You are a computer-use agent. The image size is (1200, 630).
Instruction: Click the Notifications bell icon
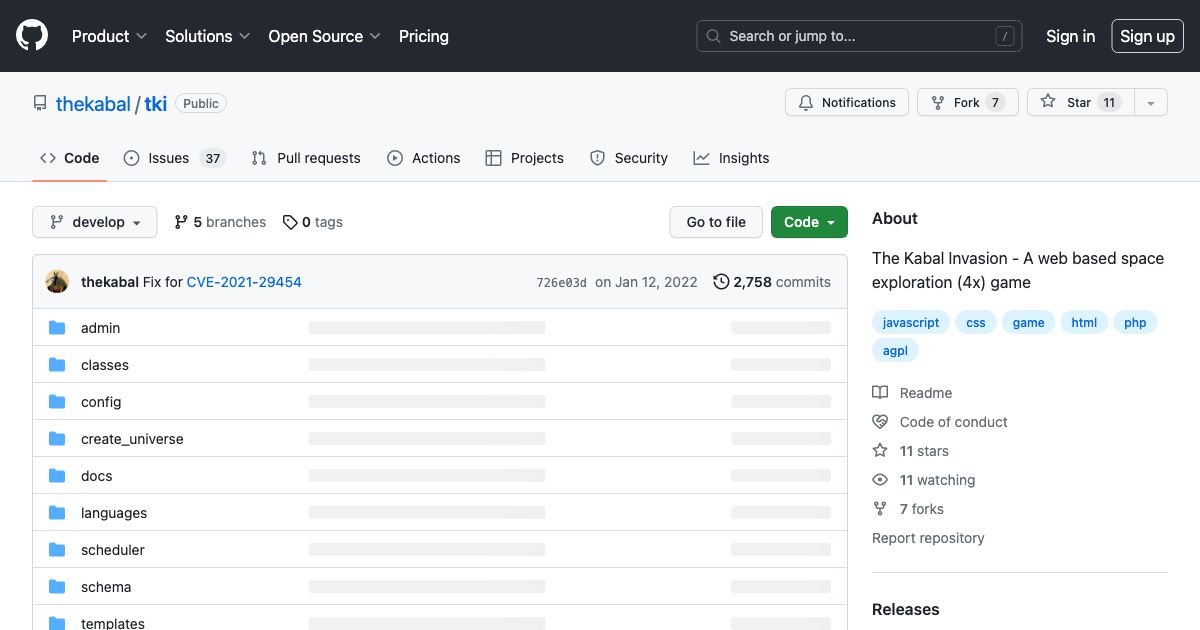click(805, 102)
